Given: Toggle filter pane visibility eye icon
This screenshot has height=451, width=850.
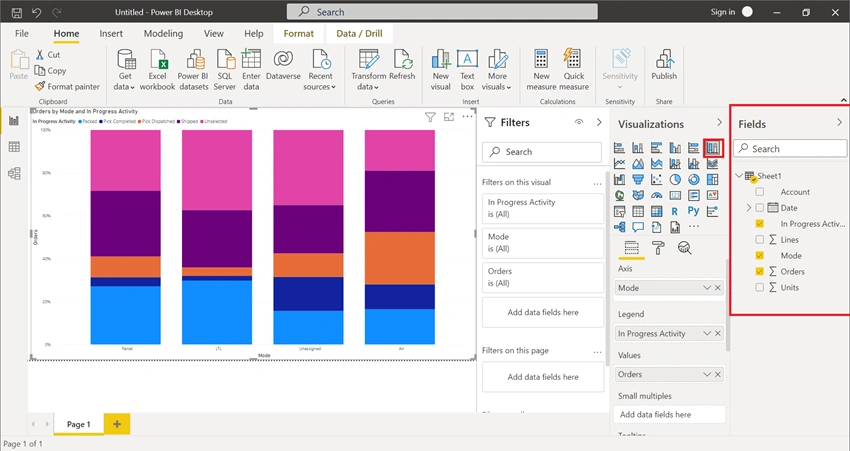Looking at the screenshot, I should click(579, 123).
